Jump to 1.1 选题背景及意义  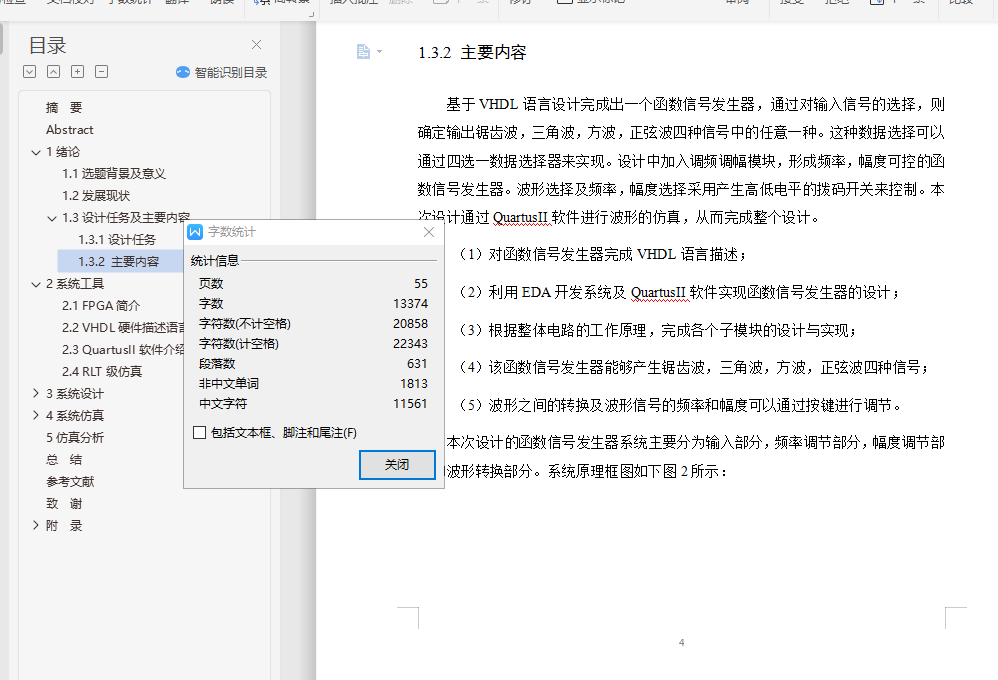(x=114, y=174)
